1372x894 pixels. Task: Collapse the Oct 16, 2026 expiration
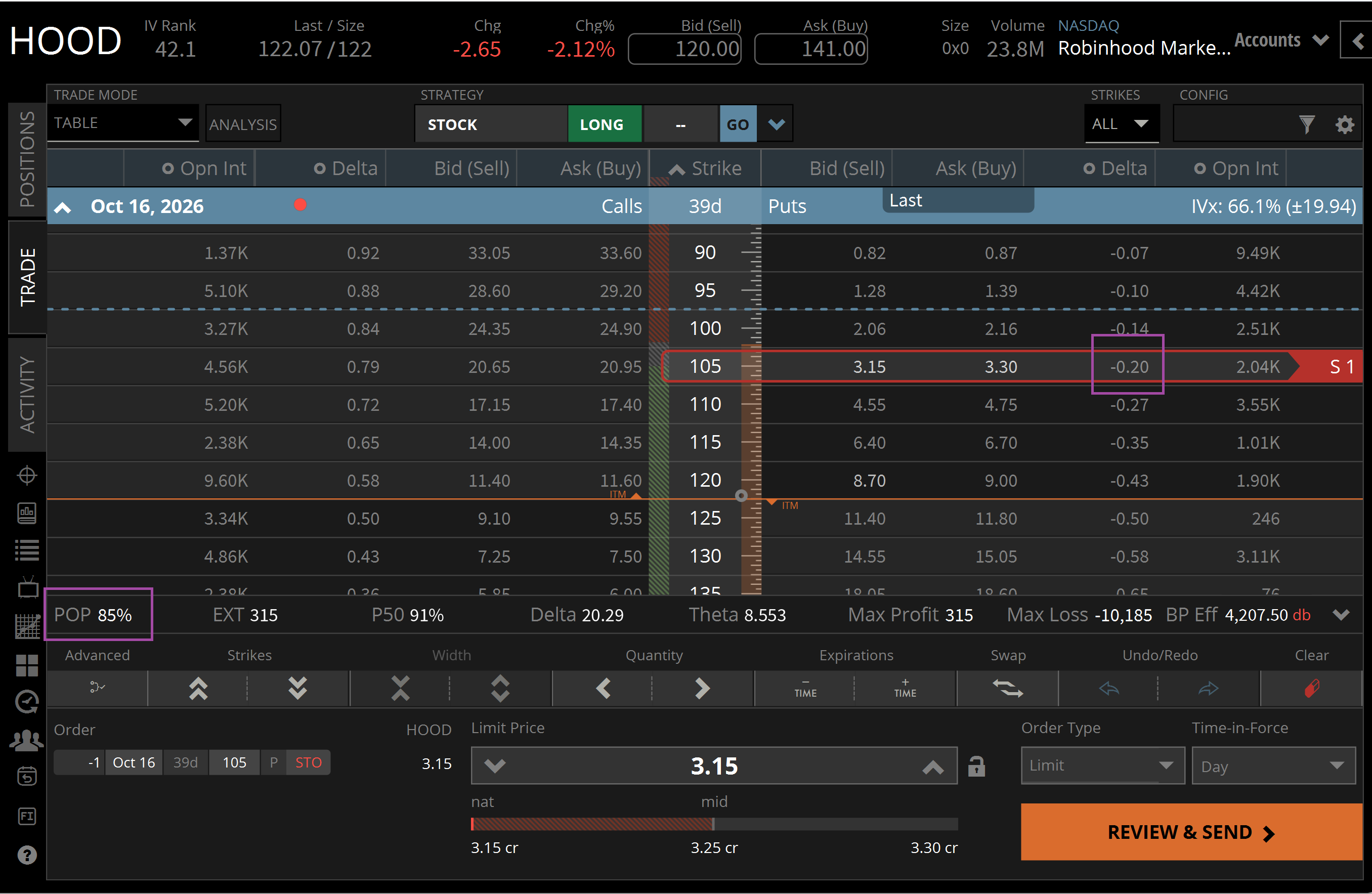point(62,207)
